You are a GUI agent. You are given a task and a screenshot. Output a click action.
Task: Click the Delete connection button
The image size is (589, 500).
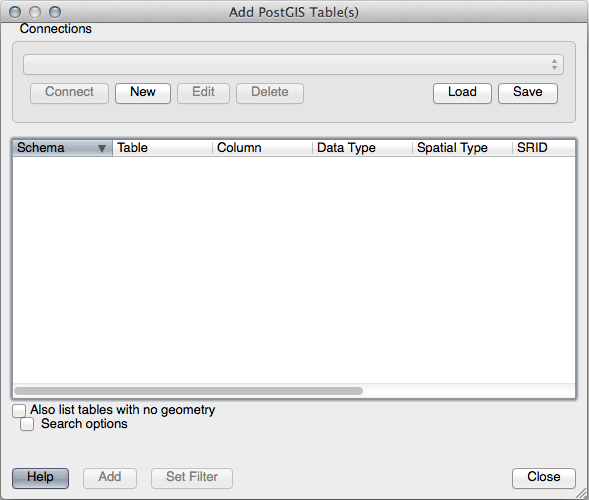(x=270, y=93)
